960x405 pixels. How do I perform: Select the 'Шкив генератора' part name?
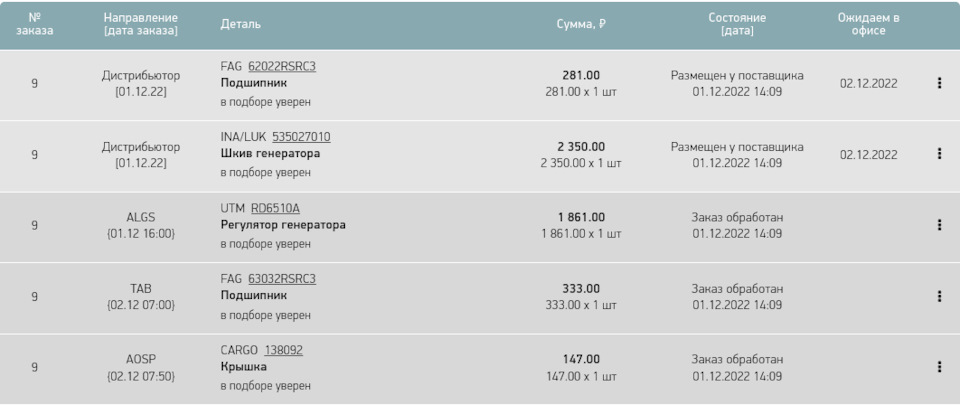click(x=270, y=154)
